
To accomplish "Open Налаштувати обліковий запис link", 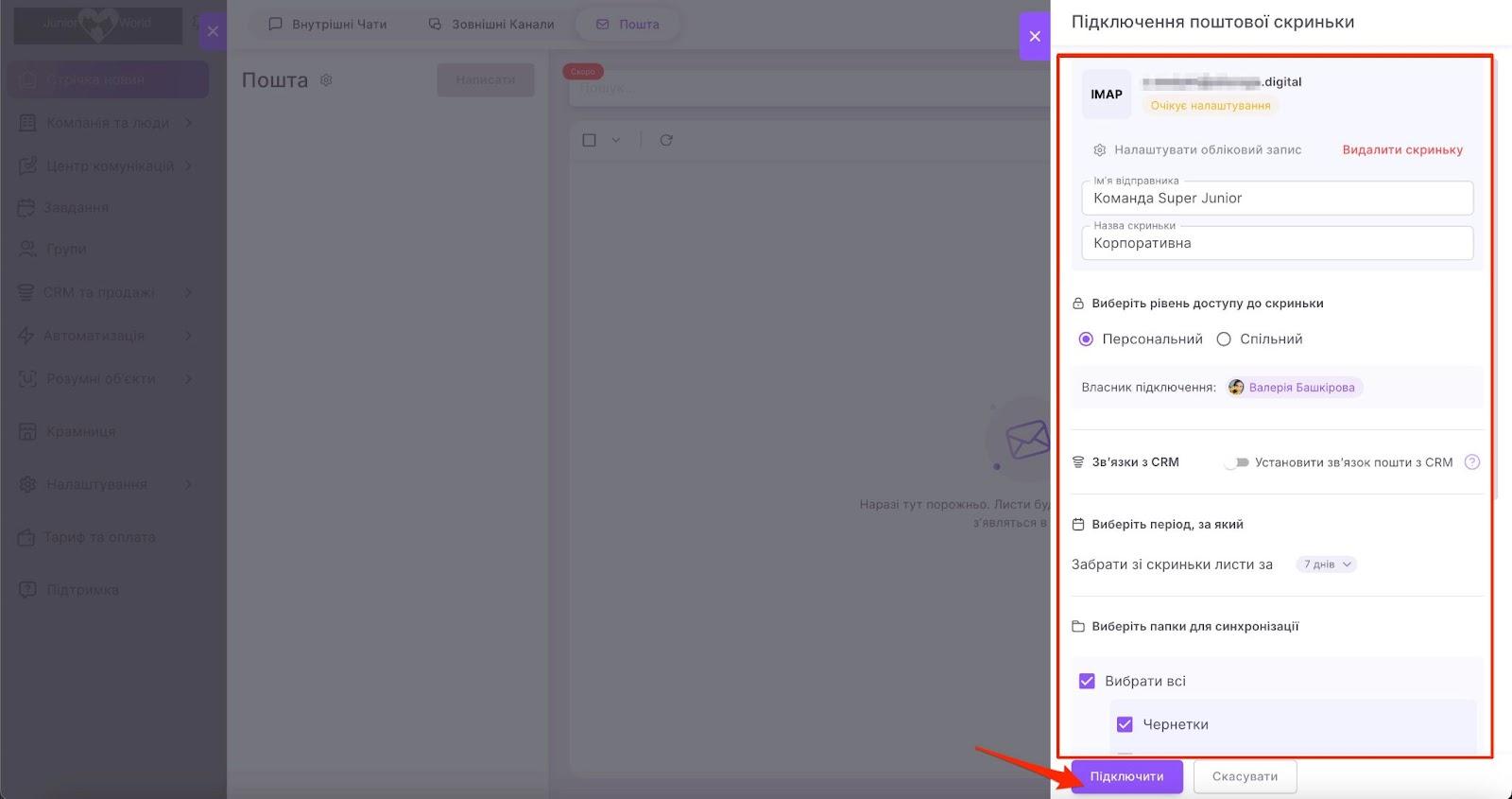I will click(x=1197, y=149).
